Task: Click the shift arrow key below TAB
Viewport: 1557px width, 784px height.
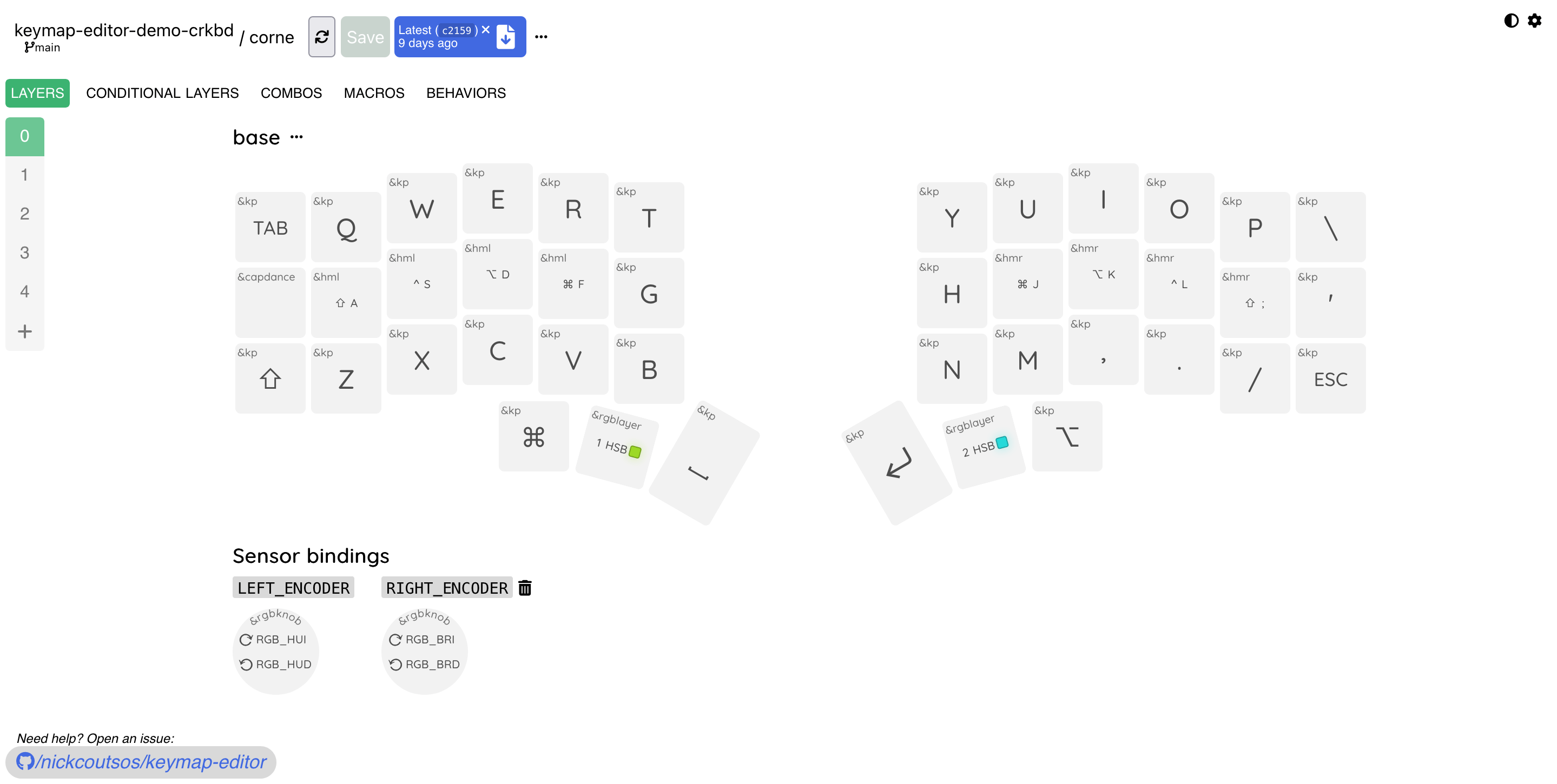Action: [269, 378]
